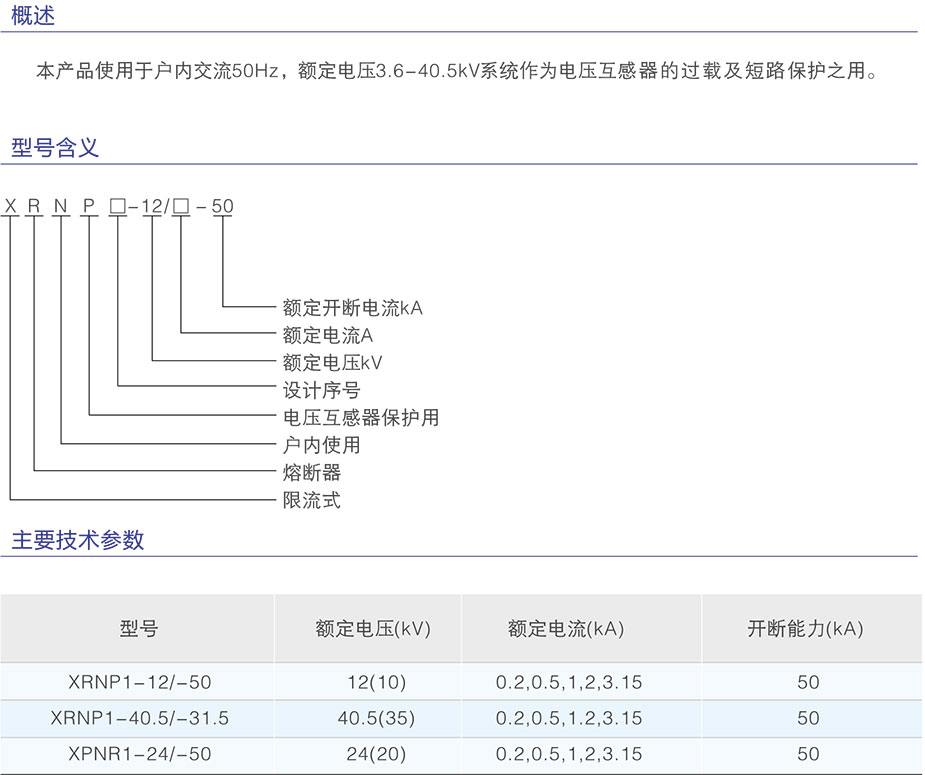The image size is (925, 775).
Task: Click the 额定电流A diagram label
Action: (x=327, y=336)
